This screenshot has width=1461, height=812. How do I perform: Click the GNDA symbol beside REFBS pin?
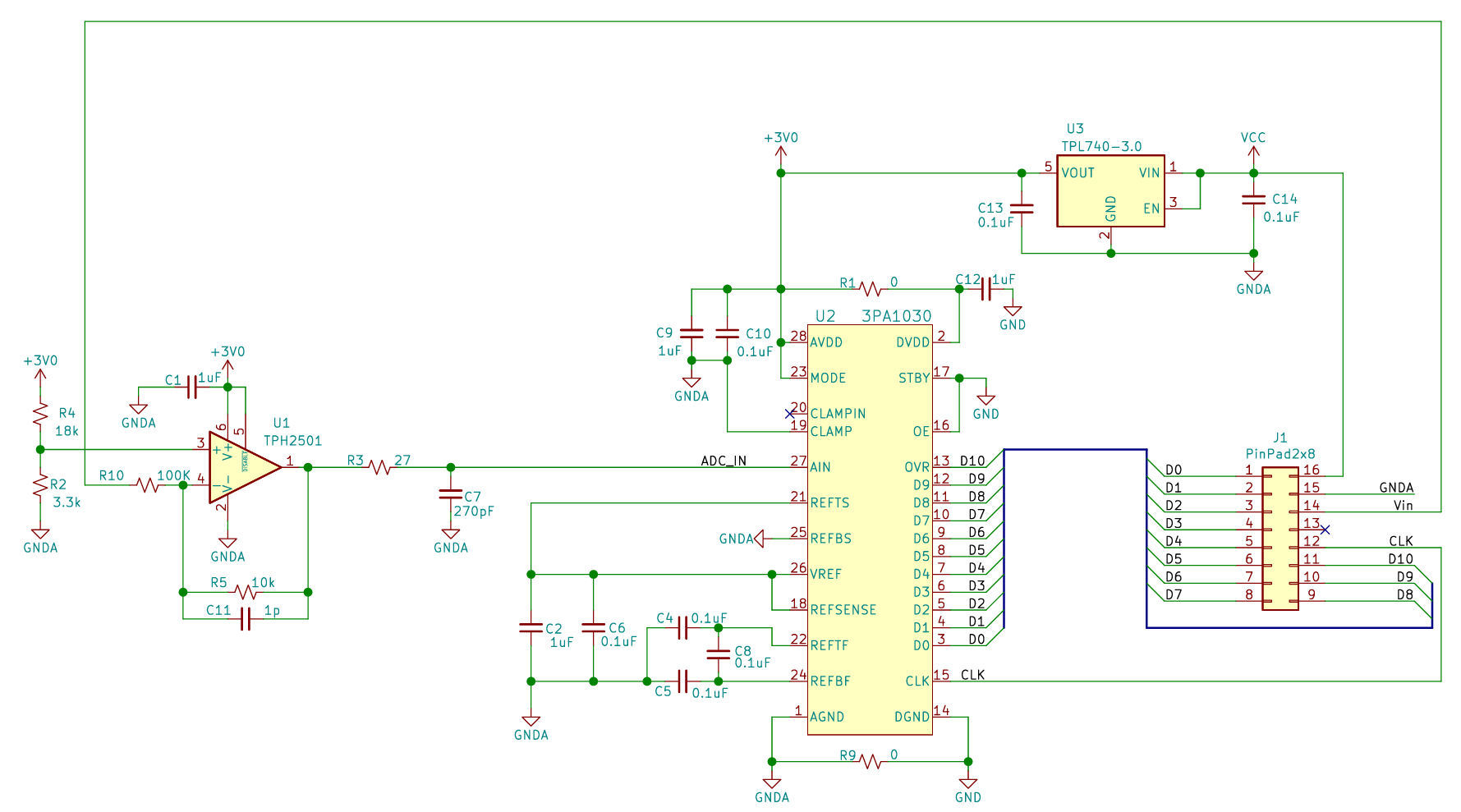[759, 539]
